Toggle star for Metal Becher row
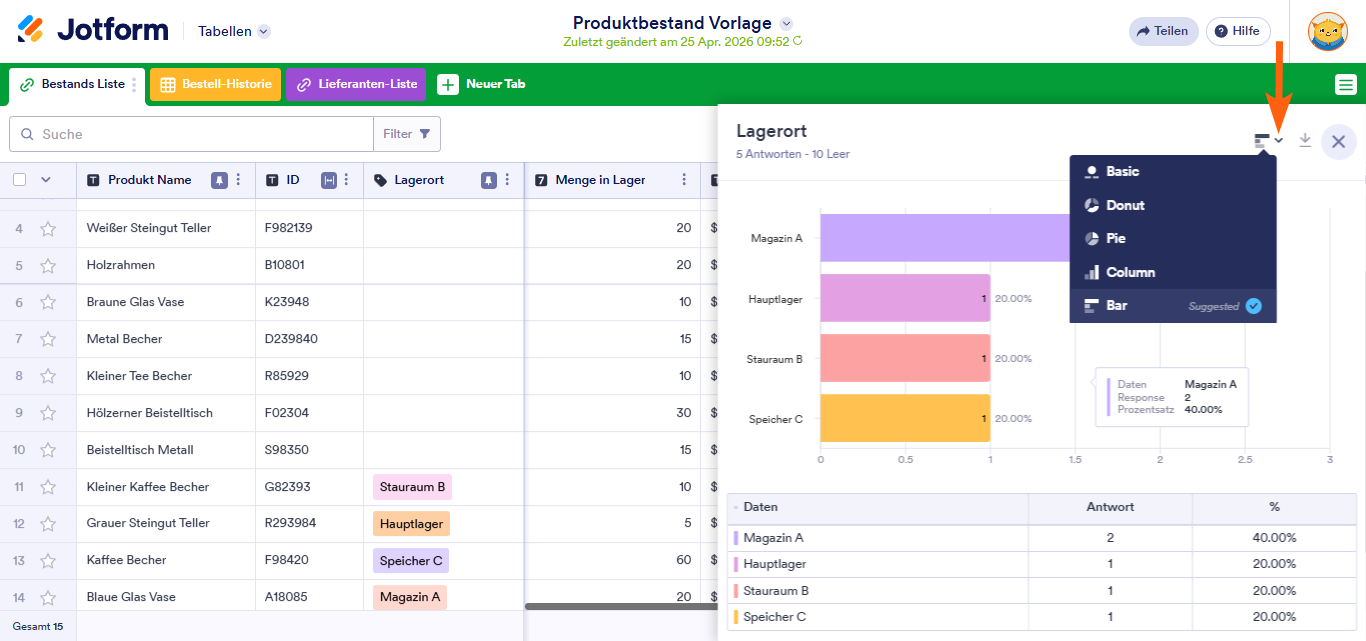 click(x=48, y=339)
